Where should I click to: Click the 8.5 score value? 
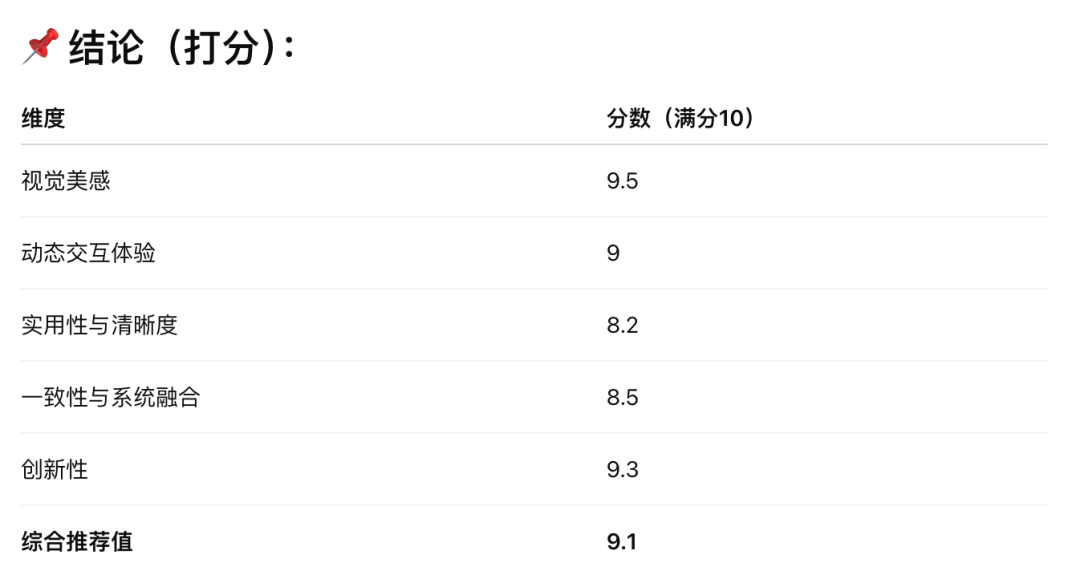[x=622, y=398]
